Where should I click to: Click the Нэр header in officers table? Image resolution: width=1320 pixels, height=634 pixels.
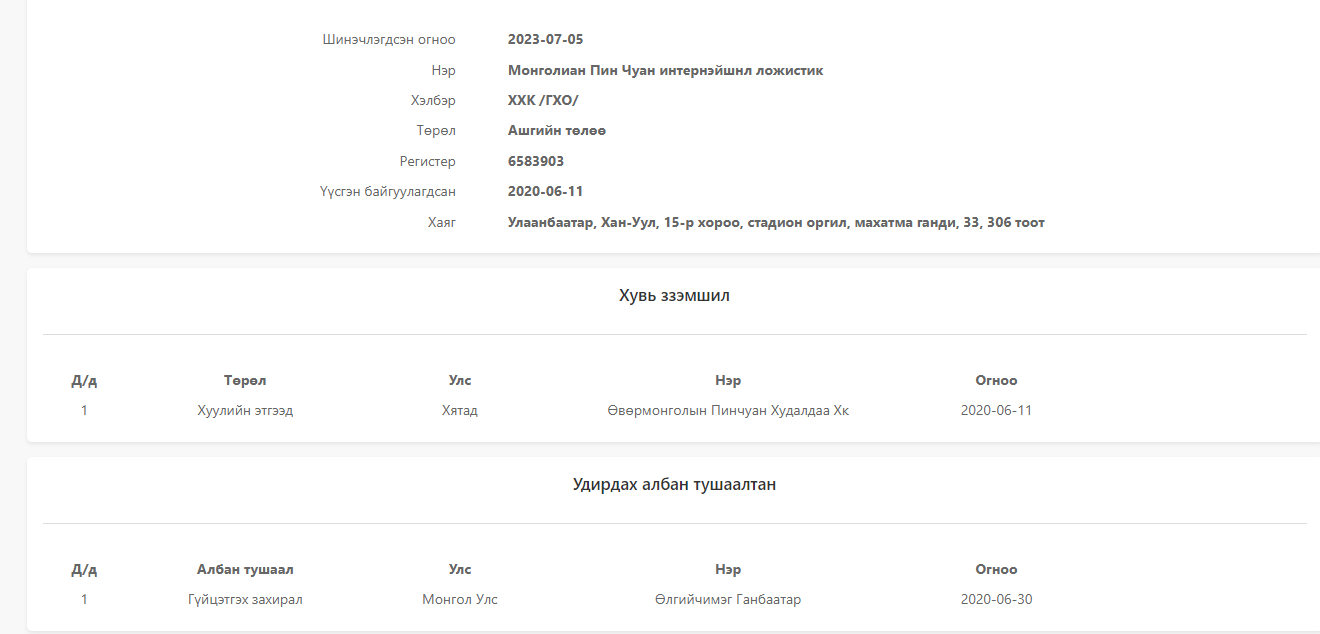728,569
